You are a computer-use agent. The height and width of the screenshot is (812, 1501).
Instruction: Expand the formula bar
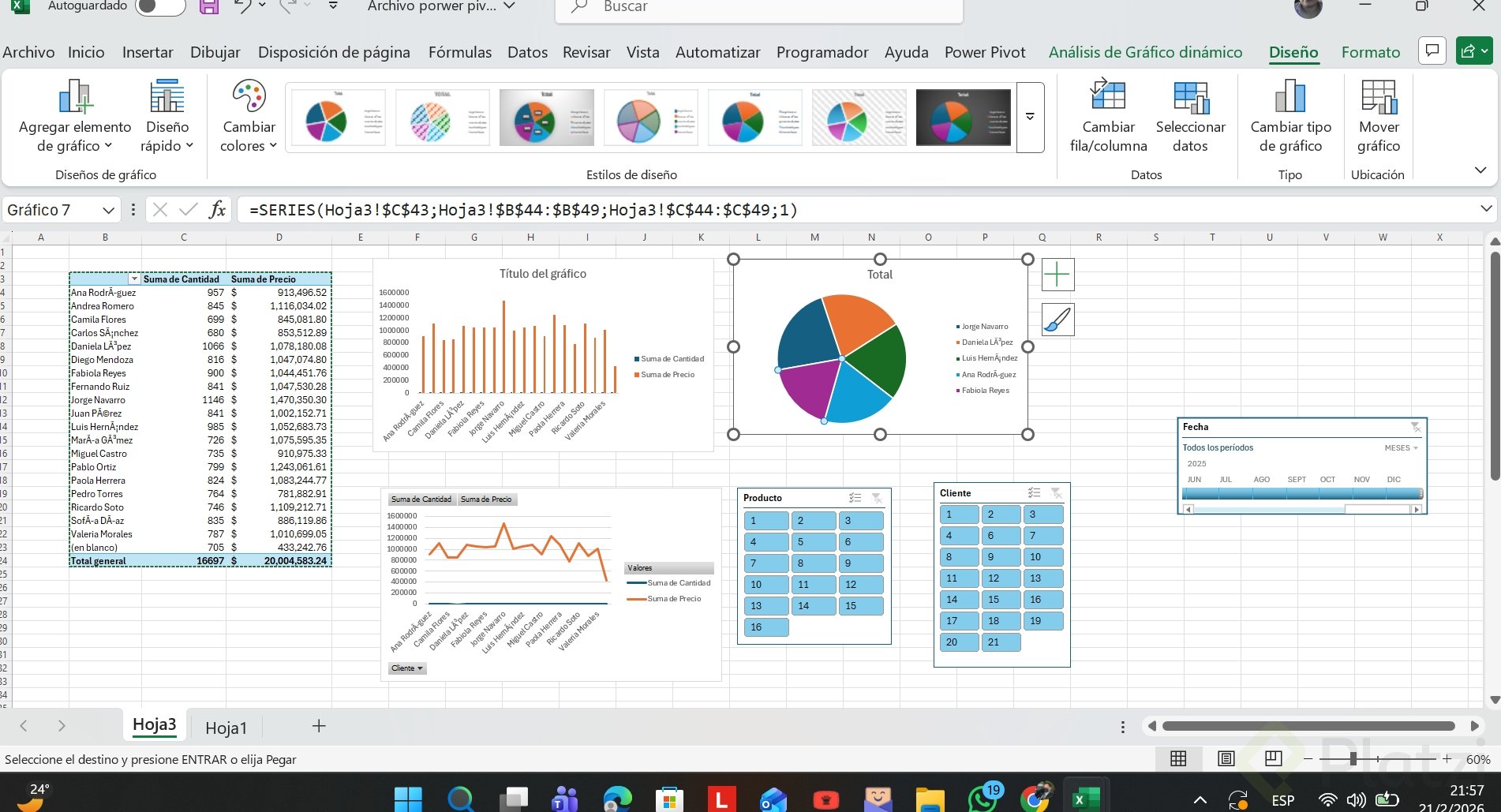tap(1486, 209)
